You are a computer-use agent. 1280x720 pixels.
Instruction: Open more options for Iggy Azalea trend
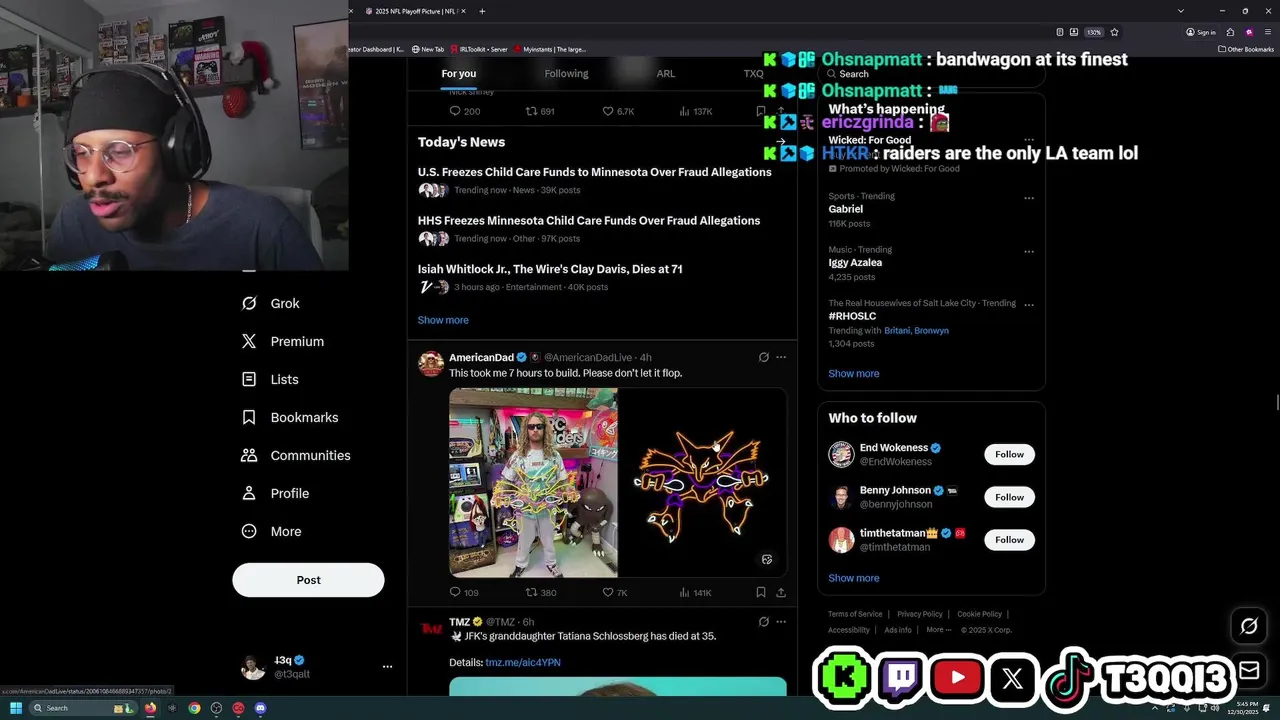pos(1028,251)
